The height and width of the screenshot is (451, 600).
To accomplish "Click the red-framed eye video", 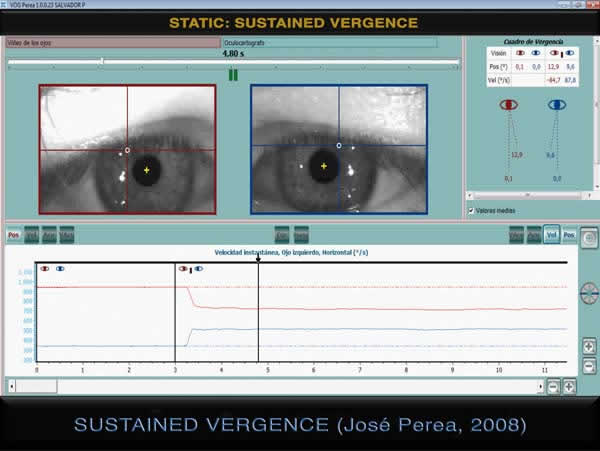I will pos(127,149).
